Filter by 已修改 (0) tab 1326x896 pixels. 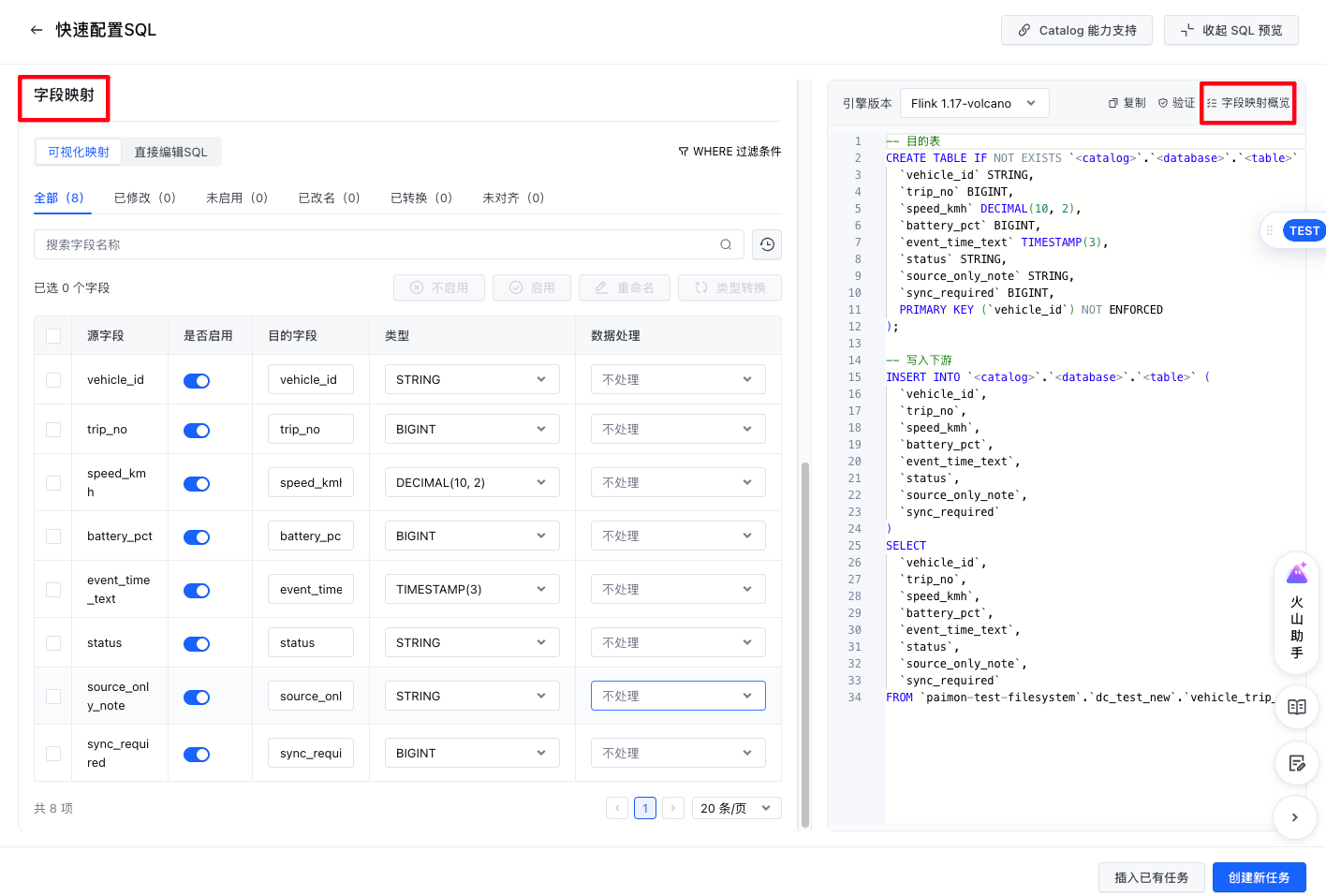(x=145, y=198)
